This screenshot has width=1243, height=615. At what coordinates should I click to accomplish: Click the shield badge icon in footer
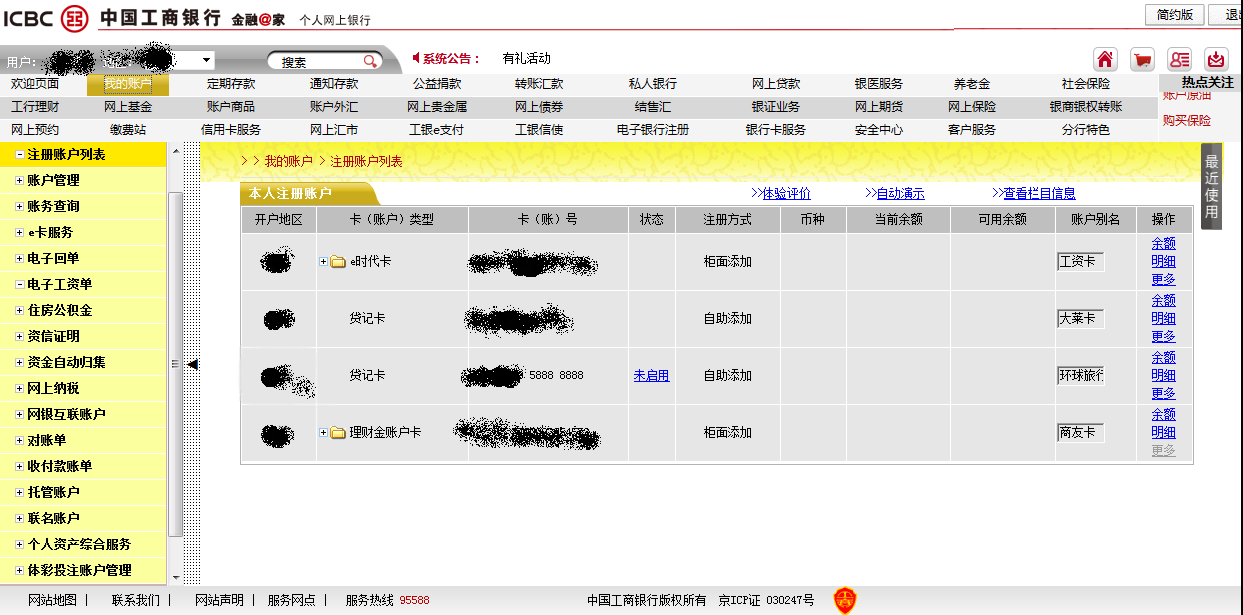(845, 600)
